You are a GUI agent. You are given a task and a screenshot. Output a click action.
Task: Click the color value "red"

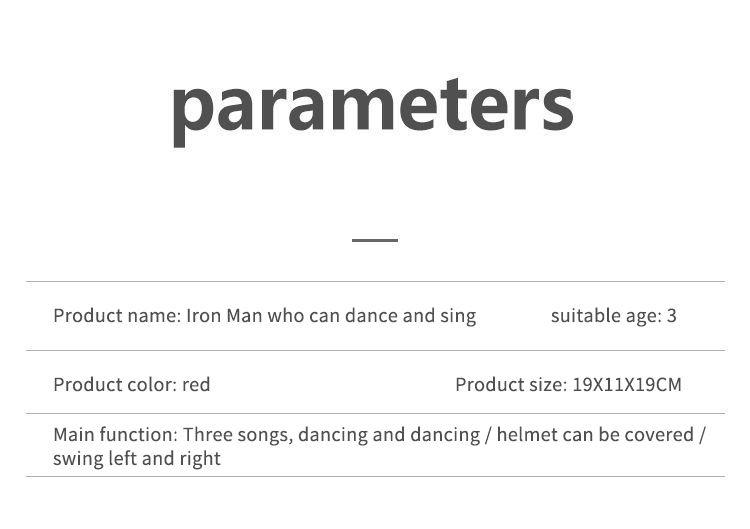point(196,385)
